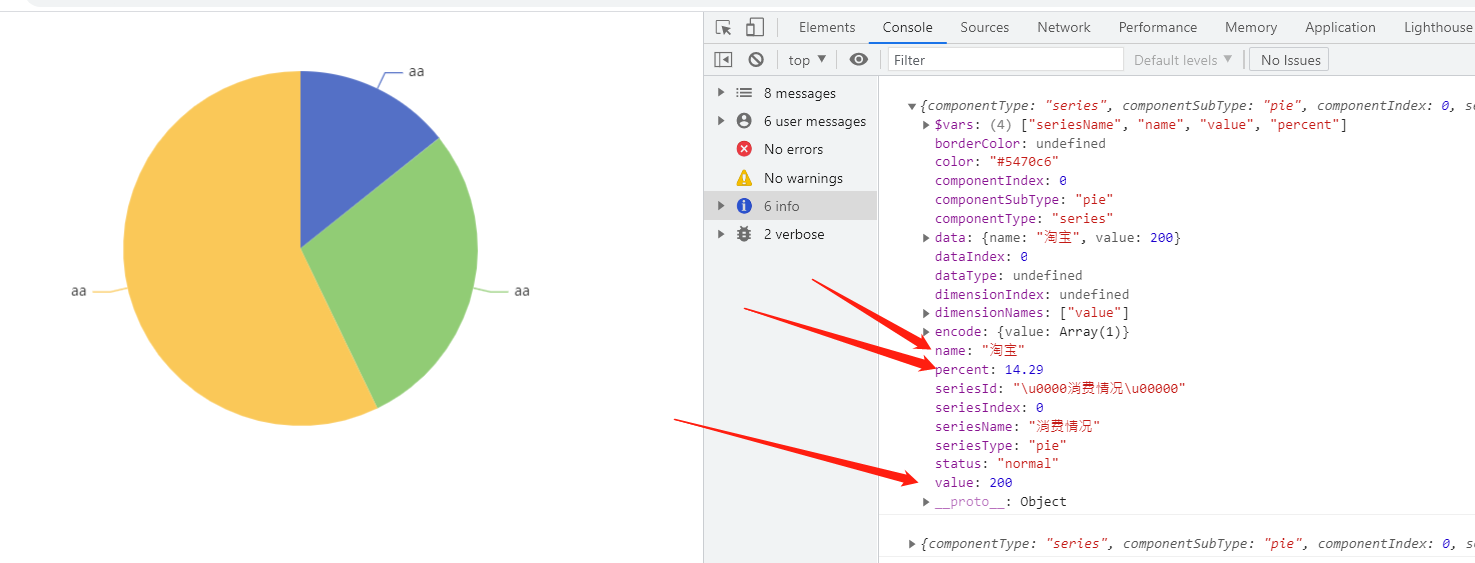Screen dimensions: 1475x563
Task: Select the yellow No warnings icon
Action: 744,178
